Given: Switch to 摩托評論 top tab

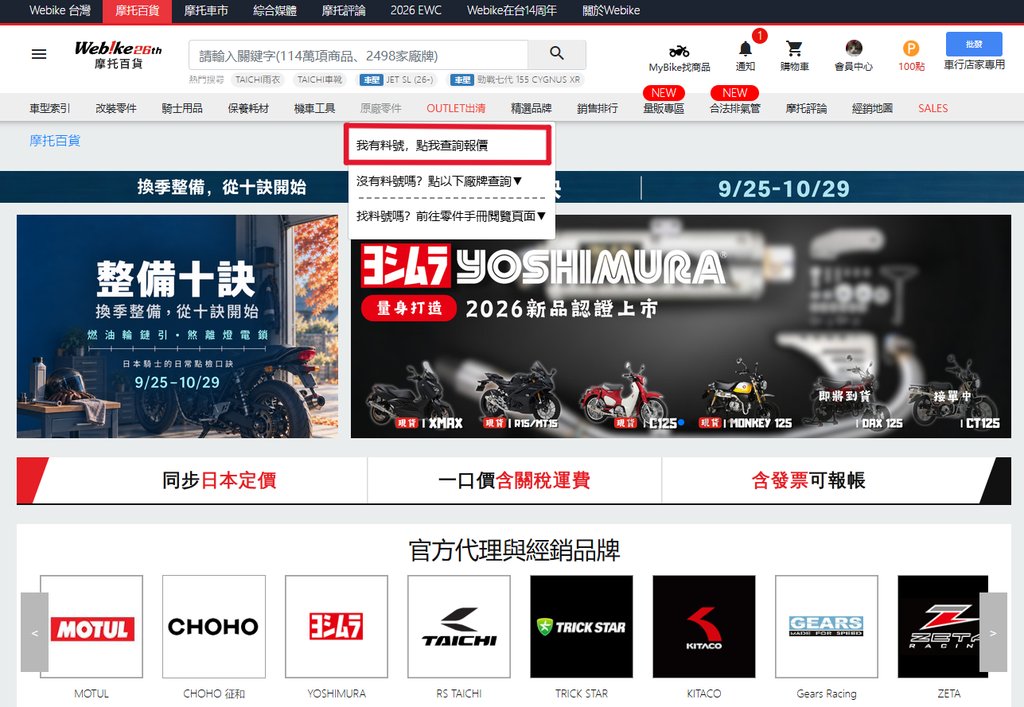Looking at the screenshot, I should 344,10.
